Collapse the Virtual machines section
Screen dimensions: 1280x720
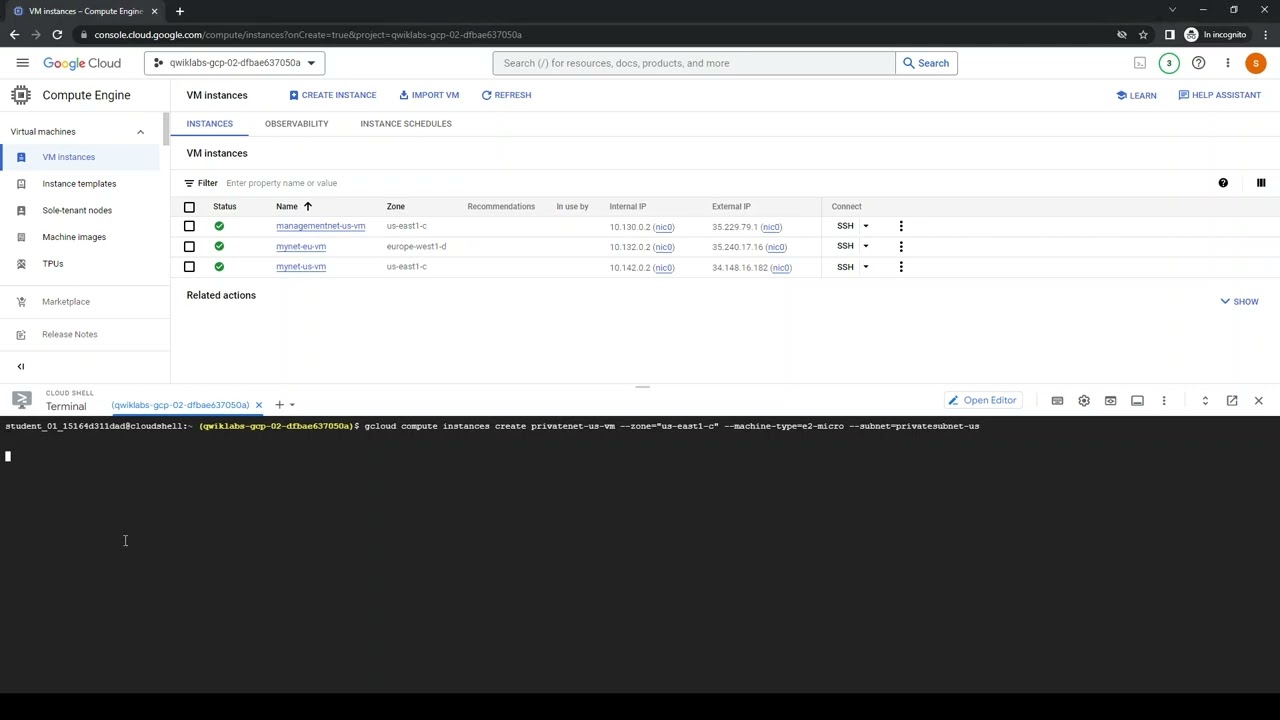tap(140, 132)
